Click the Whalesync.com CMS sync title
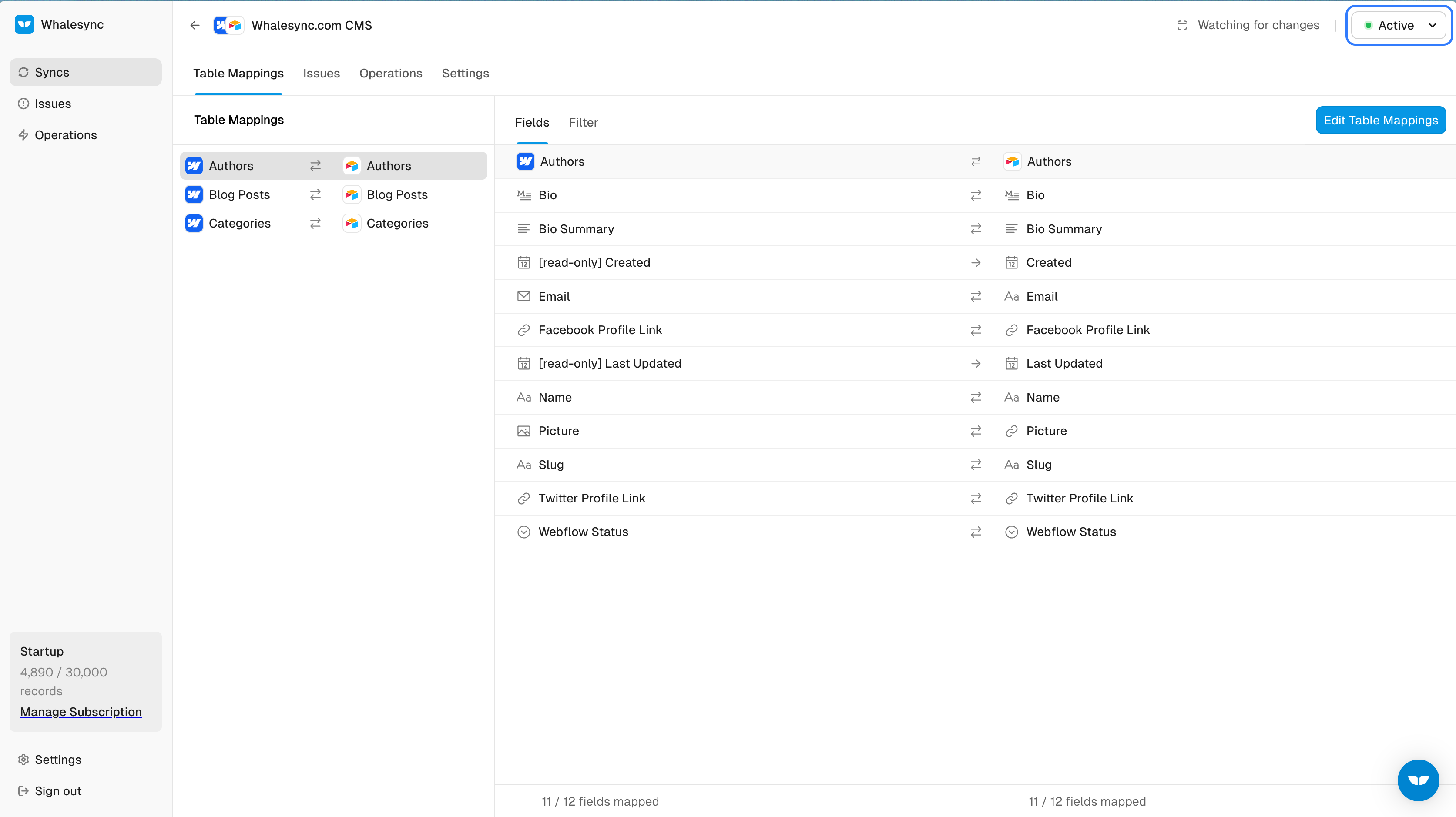 tap(312, 25)
